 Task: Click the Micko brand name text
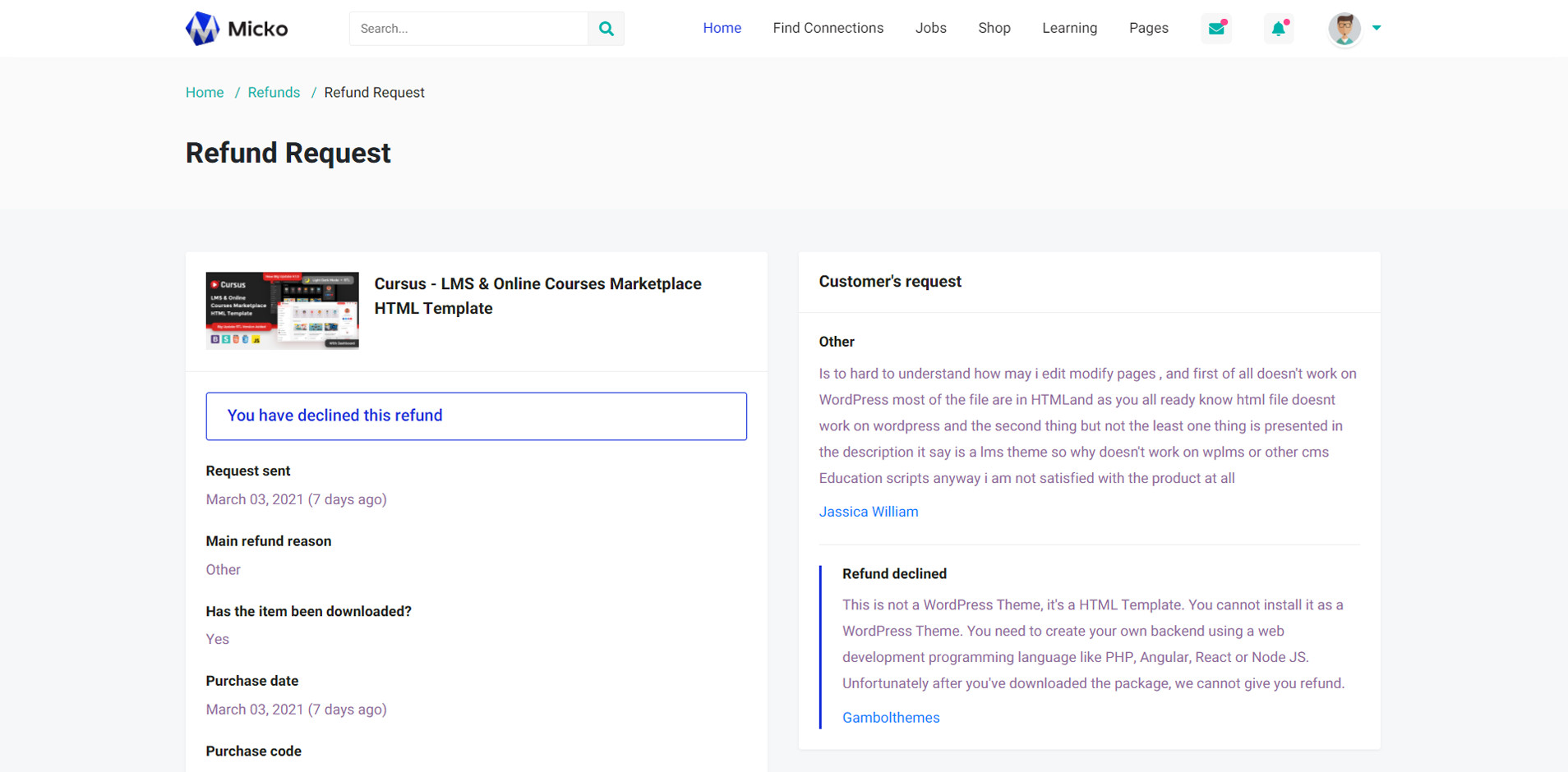(x=257, y=30)
